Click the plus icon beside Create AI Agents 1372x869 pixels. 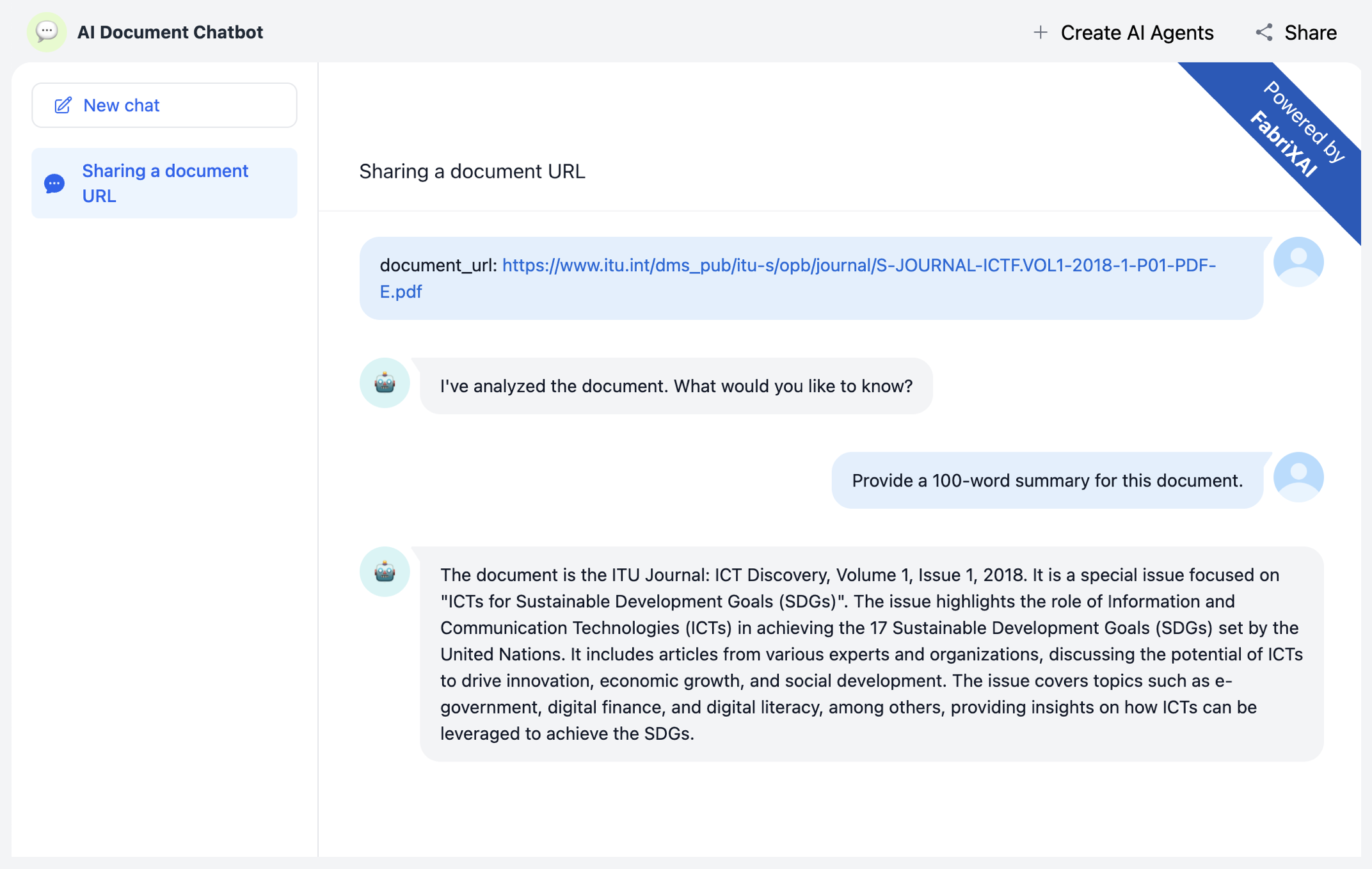pyautogui.click(x=1040, y=32)
